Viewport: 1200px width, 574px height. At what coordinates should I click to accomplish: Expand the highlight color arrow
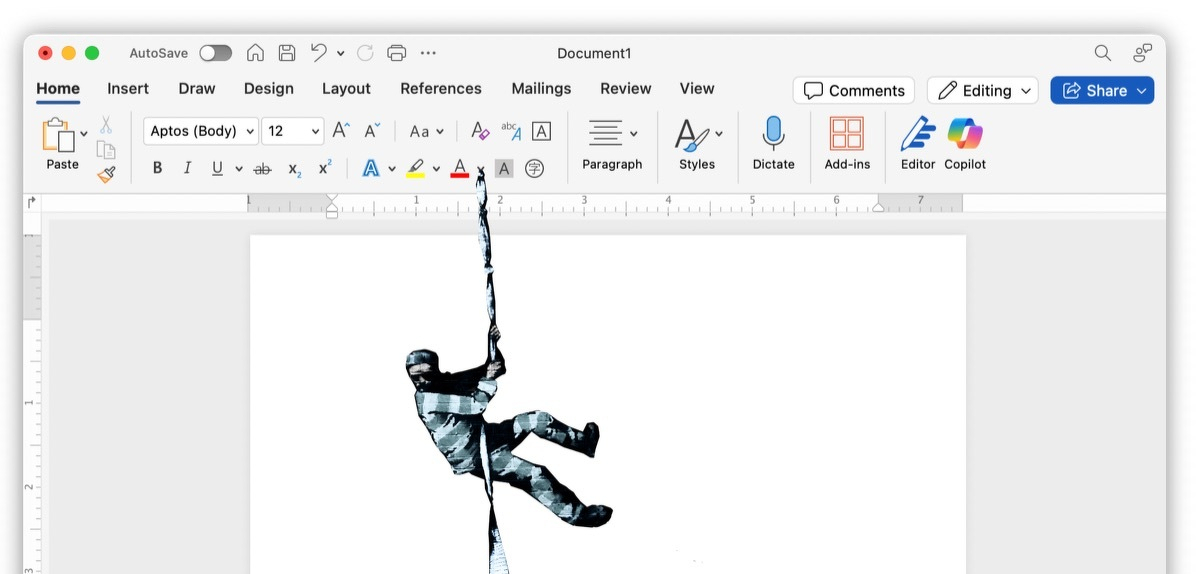(x=436, y=169)
